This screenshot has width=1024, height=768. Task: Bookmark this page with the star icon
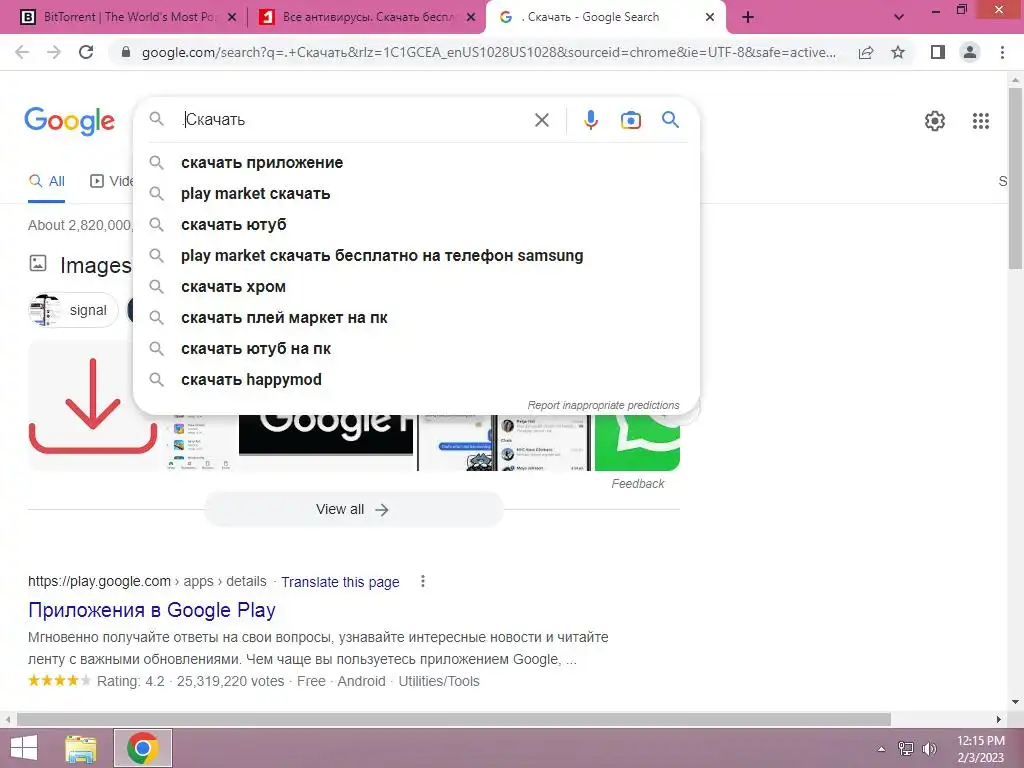click(898, 52)
